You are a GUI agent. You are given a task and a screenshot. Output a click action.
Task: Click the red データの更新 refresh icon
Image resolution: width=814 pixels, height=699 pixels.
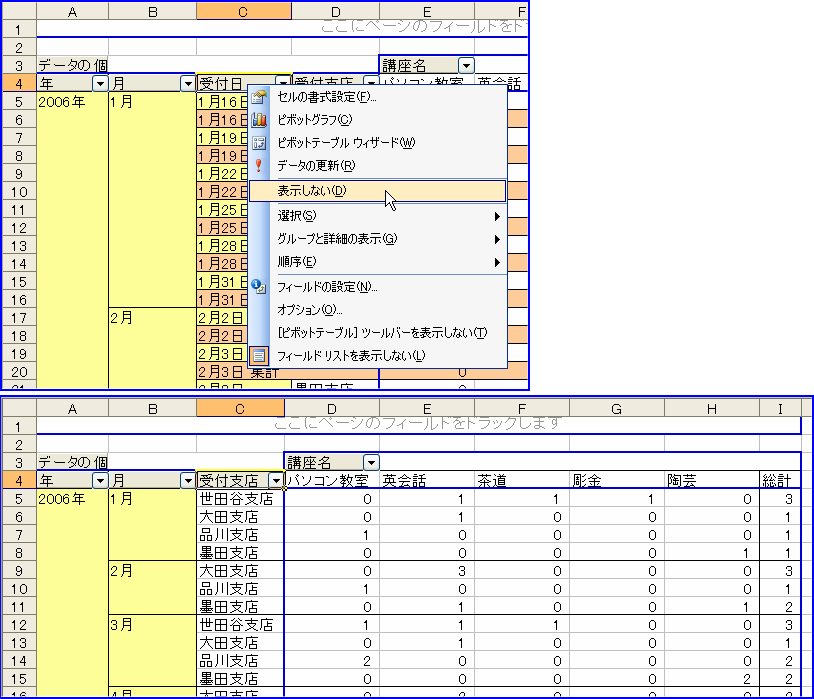(x=258, y=164)
